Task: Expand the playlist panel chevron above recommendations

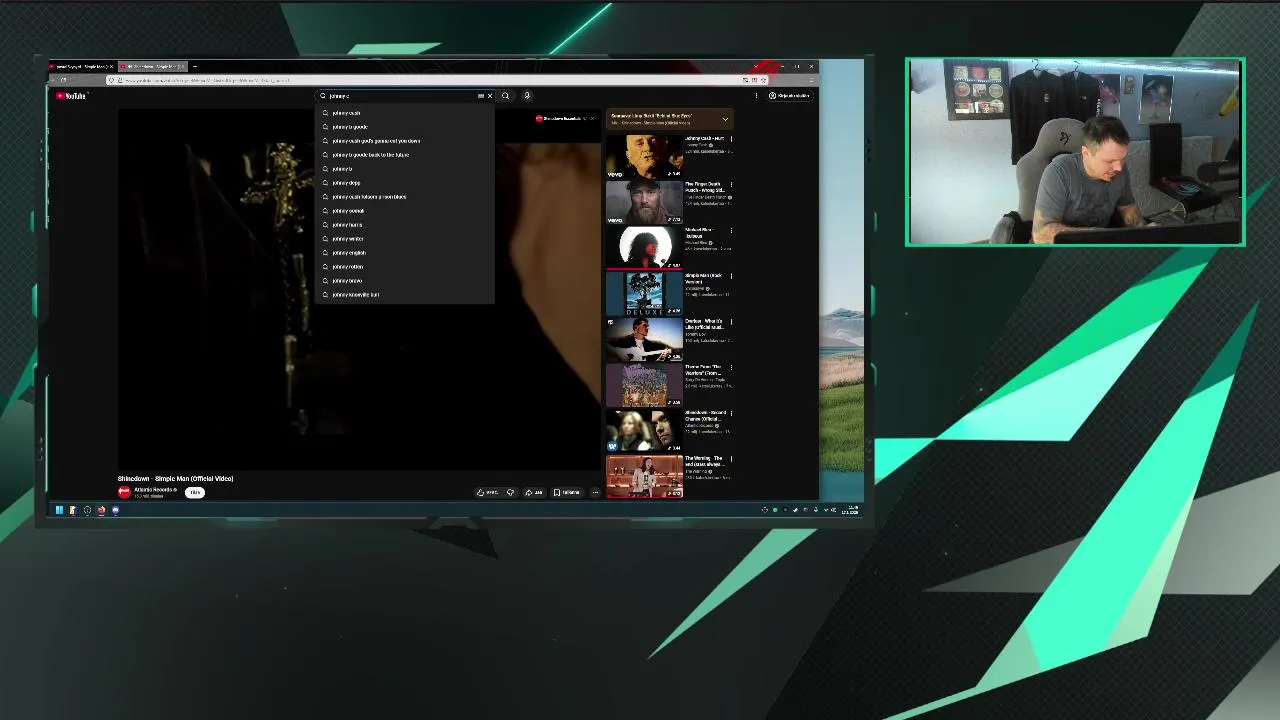Action: pos(725,119)
